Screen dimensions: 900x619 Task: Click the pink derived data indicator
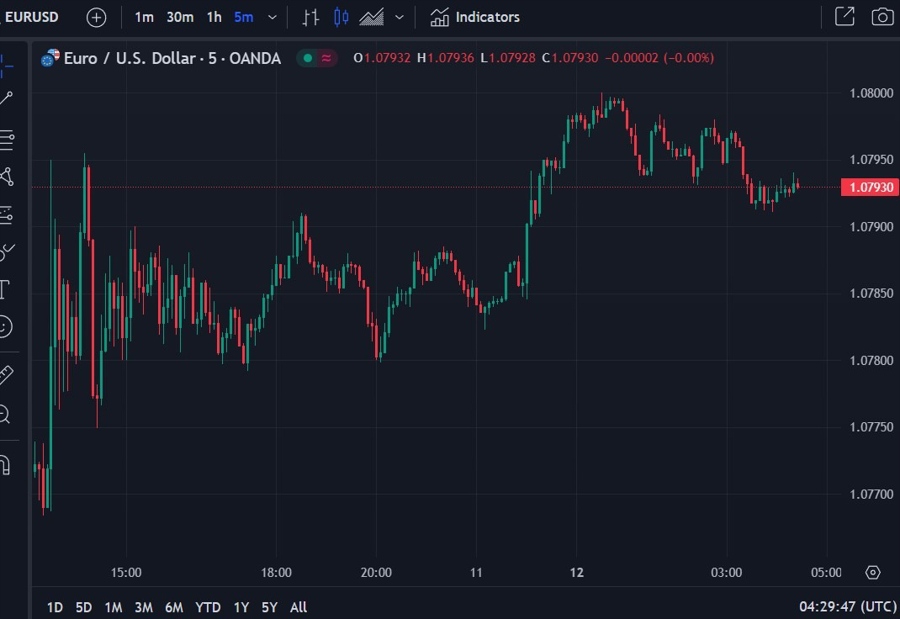tap(326, 58)
